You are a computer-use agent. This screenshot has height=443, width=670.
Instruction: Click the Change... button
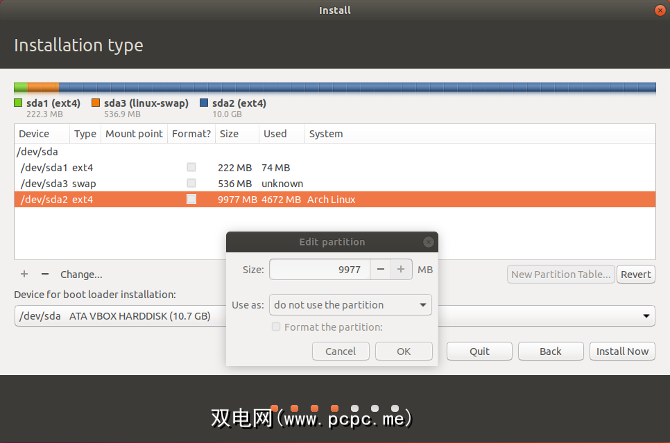[x=81, y=274]
